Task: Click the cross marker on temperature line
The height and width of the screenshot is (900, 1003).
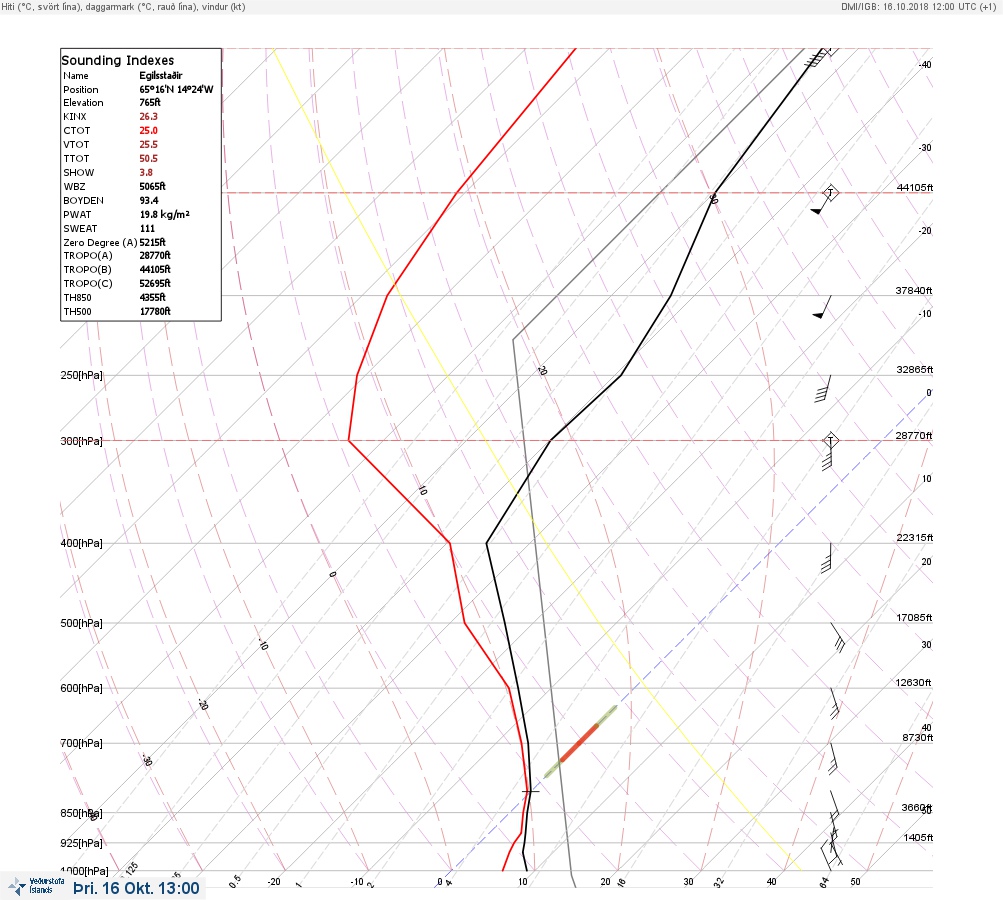Action: tap(530, 791)
